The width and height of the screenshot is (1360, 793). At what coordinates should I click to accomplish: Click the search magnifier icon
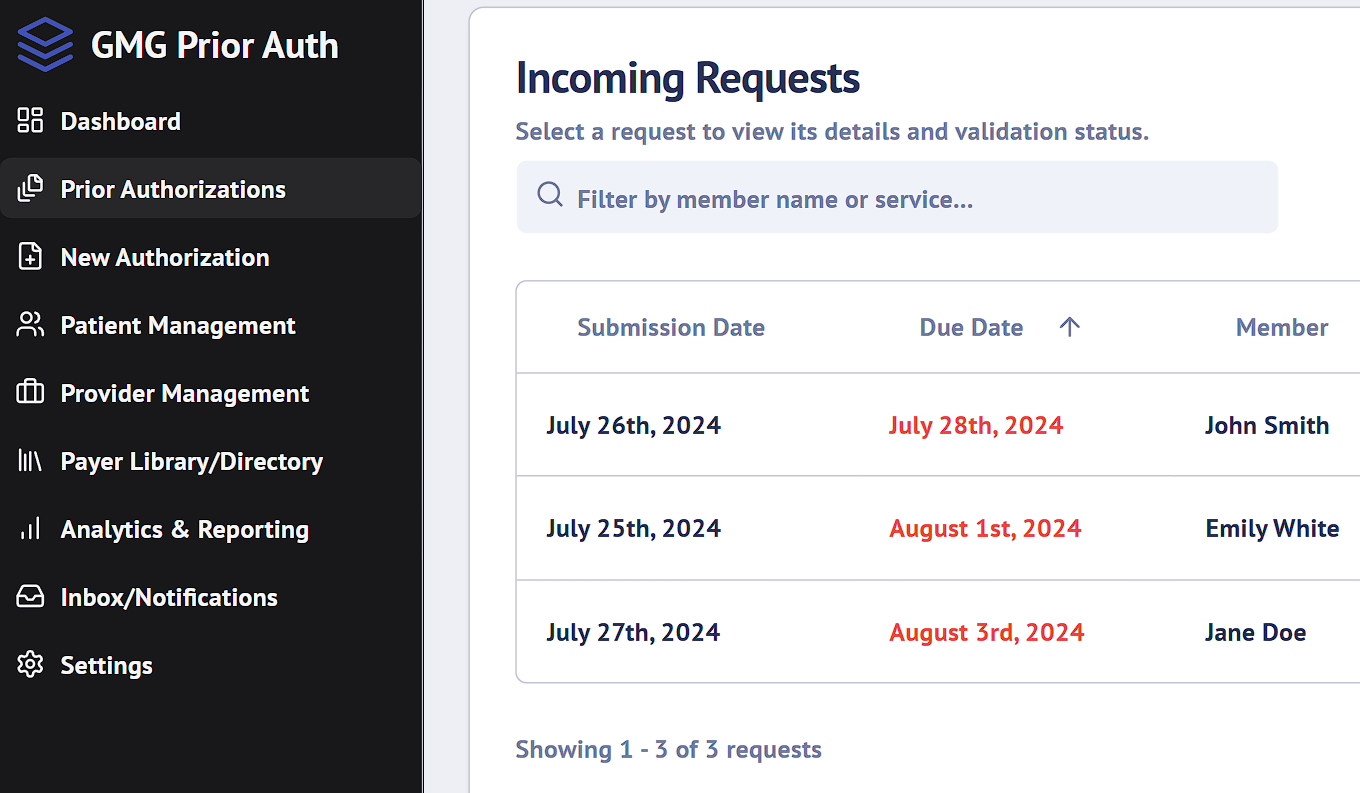pyautogui.click(x=550, y=195)
